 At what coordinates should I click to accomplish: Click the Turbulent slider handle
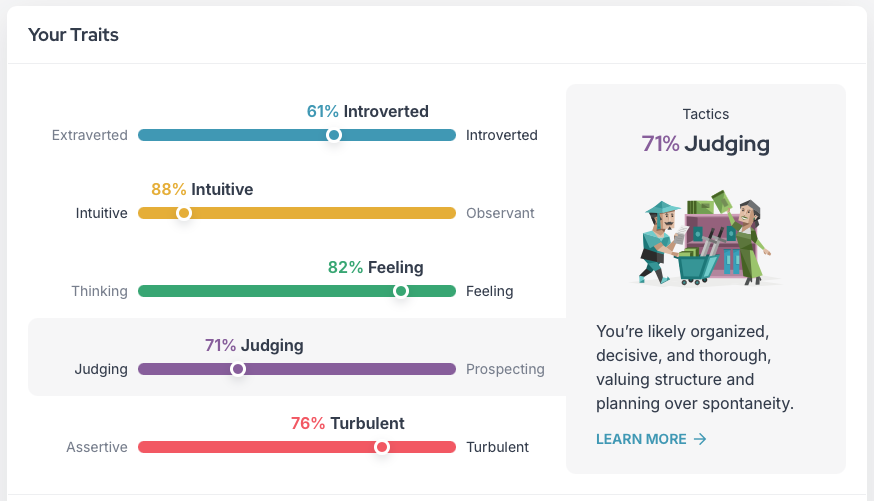(381, 447)
